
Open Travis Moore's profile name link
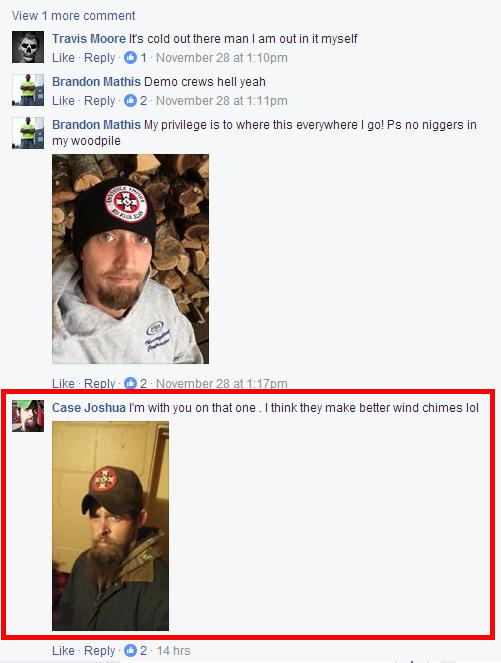89,39
